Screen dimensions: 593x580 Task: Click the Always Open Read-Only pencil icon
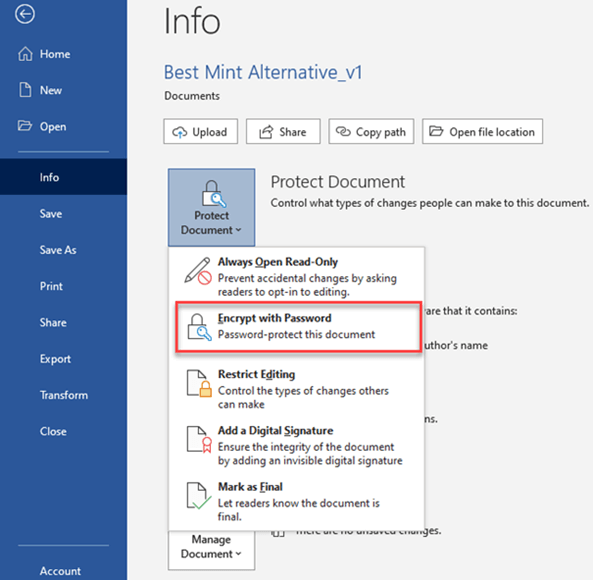click(x=198, y=271)
